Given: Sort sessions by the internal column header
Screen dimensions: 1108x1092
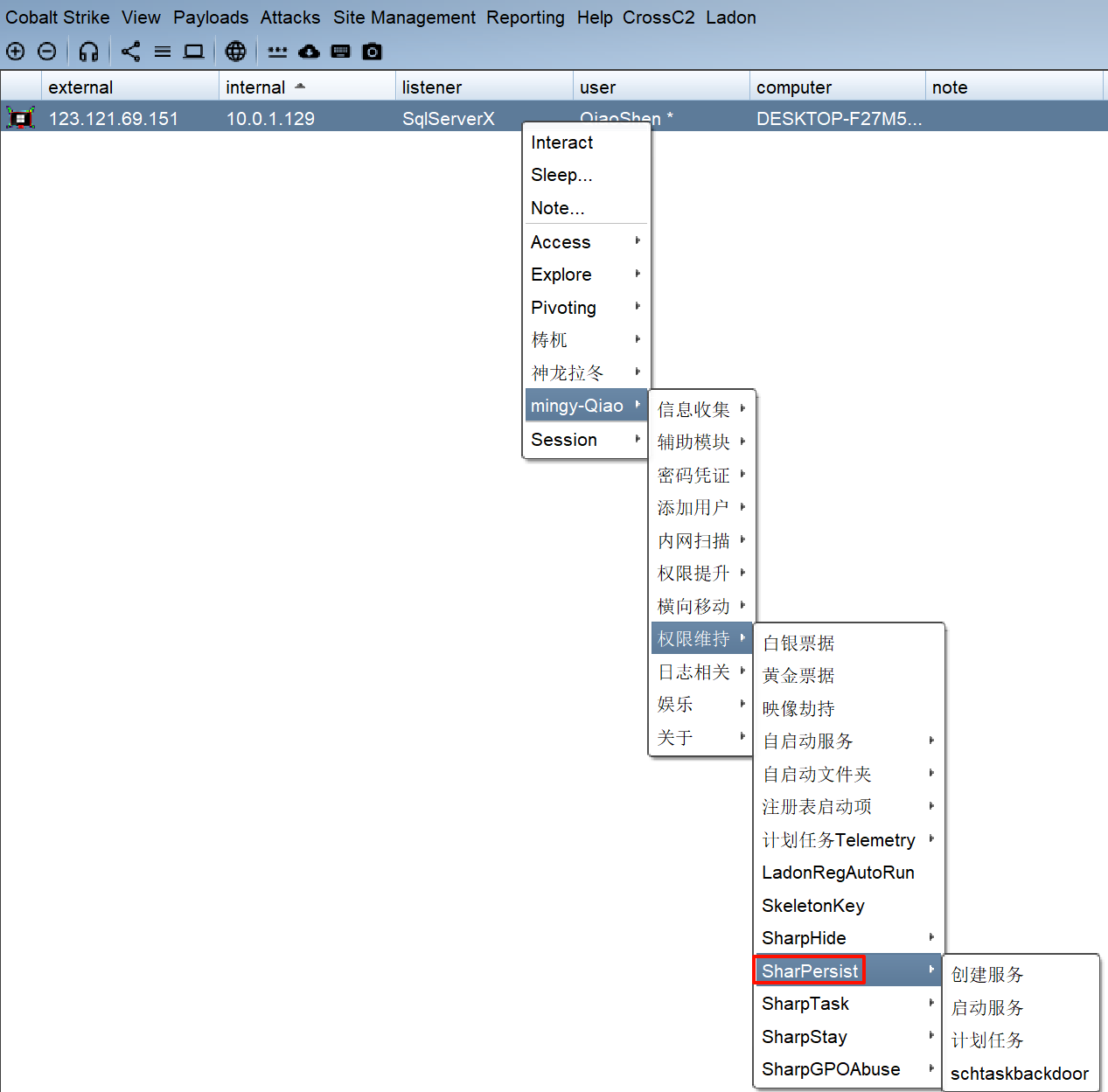Looking at the screenshot, I should 255,87.
